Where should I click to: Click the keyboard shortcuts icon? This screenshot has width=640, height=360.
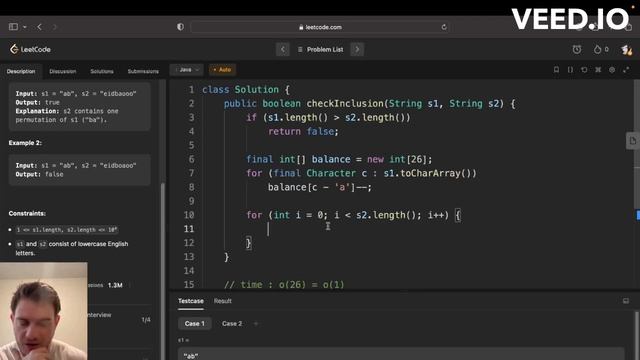(x=598, y=70)
